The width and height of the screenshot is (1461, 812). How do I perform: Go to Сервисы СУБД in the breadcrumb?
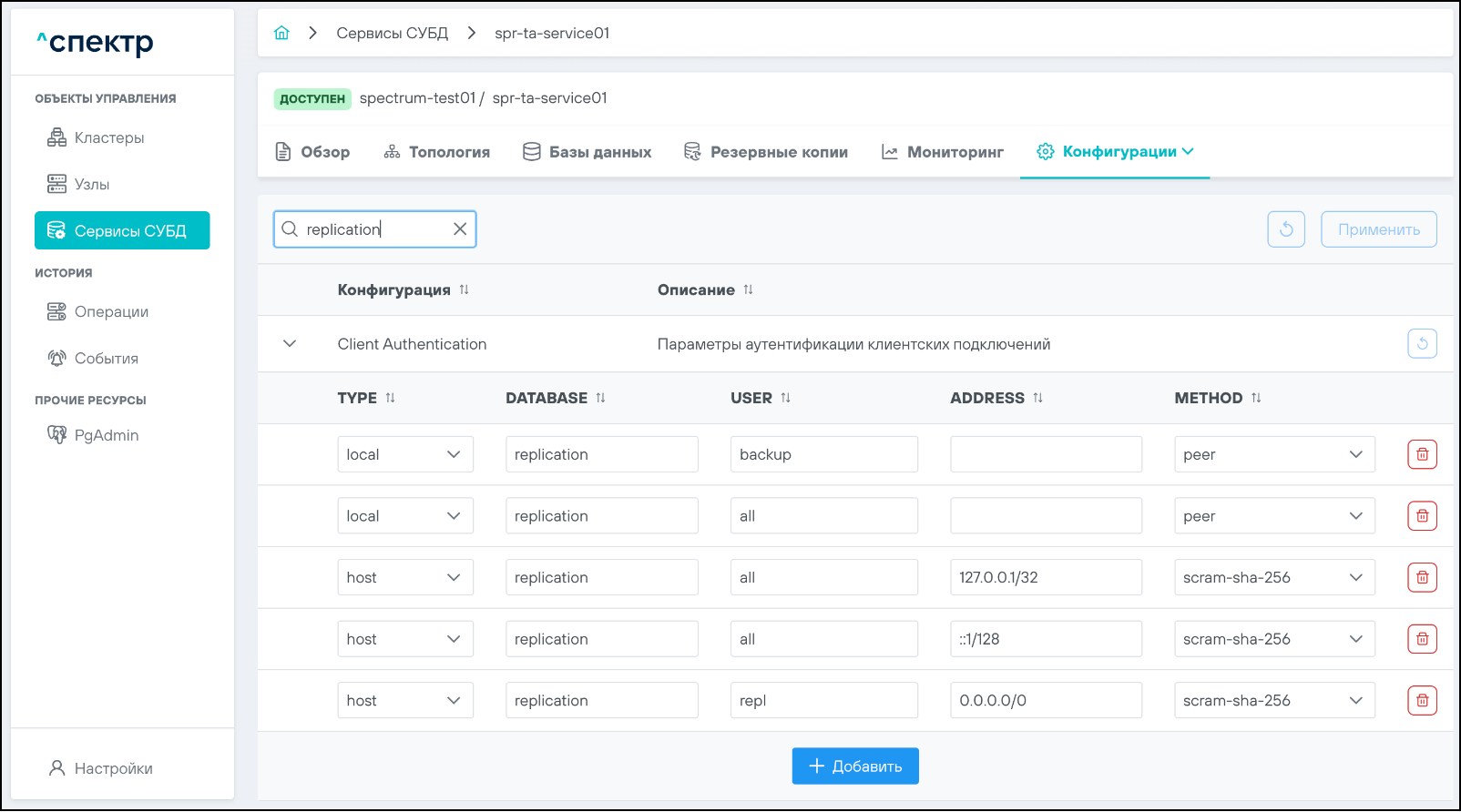point(392,33)
